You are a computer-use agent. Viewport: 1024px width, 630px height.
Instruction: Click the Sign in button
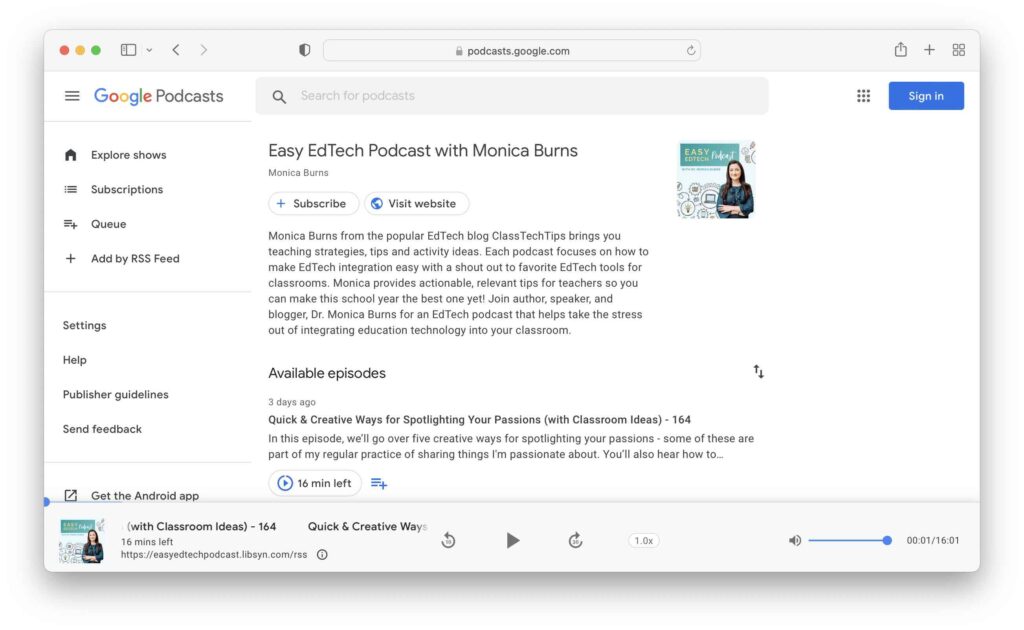(x=925, y=96)
